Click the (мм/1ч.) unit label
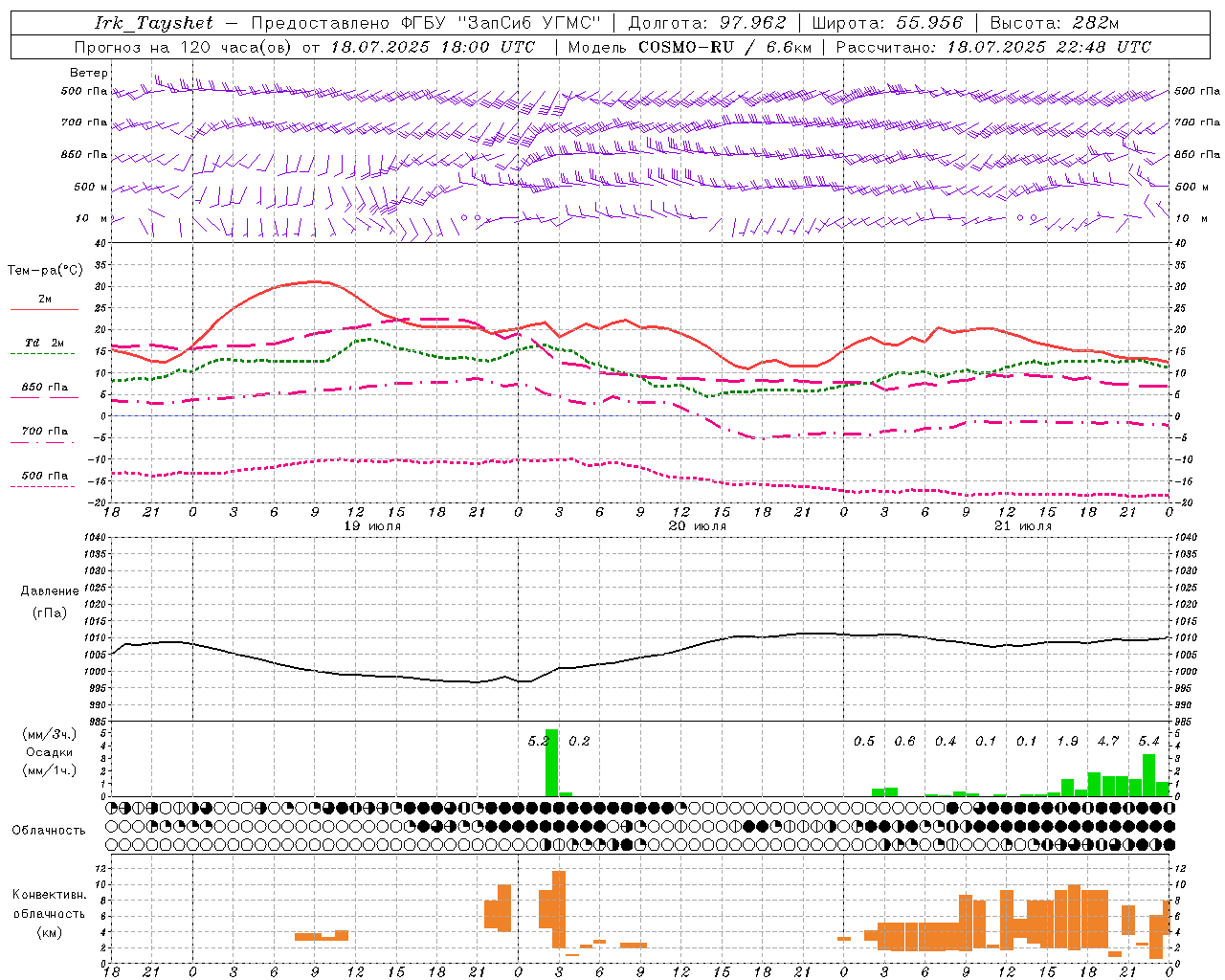 [50, 770]
